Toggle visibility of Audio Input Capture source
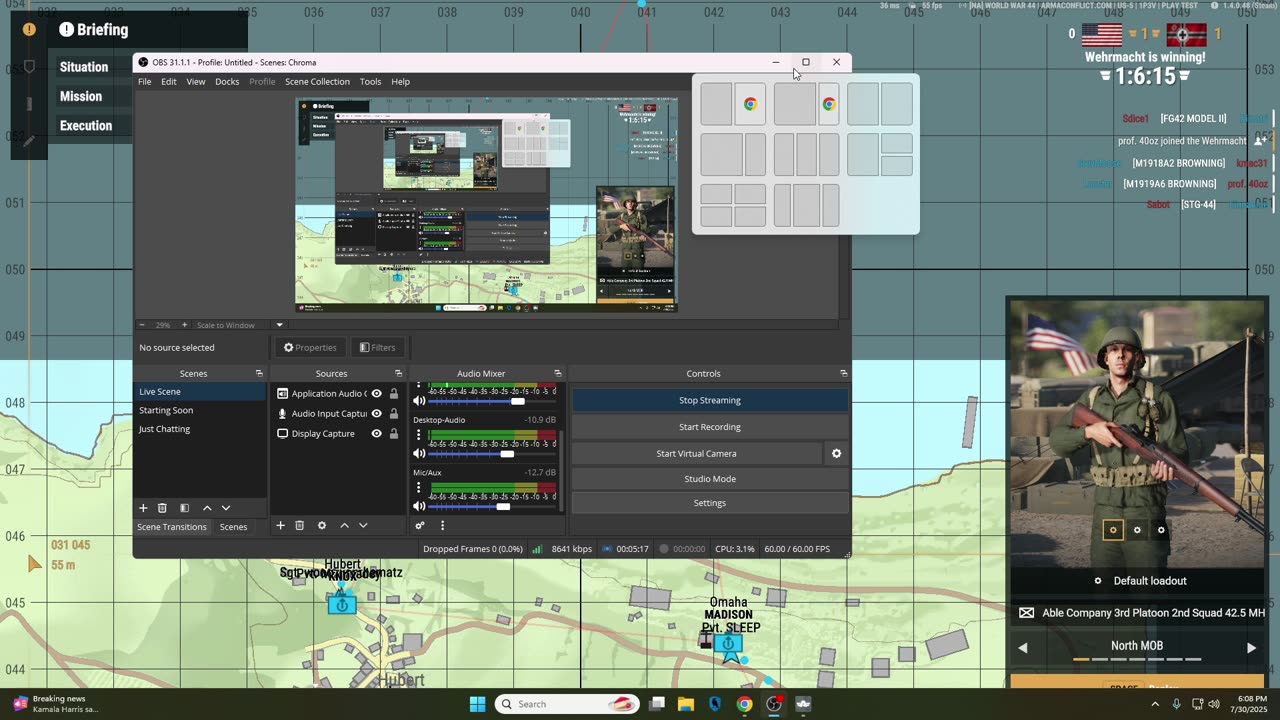Viewport: 1280px width, 720px height. 376,413
